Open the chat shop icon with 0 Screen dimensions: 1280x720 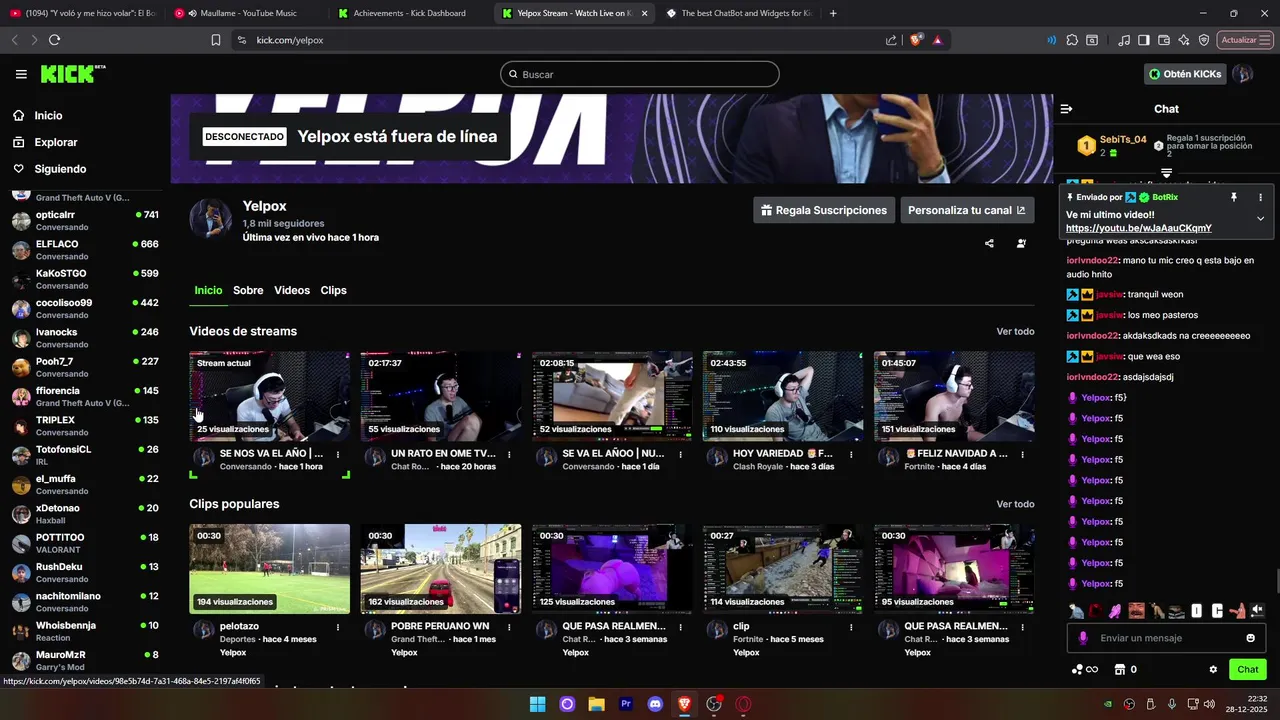pos(1126,670)
